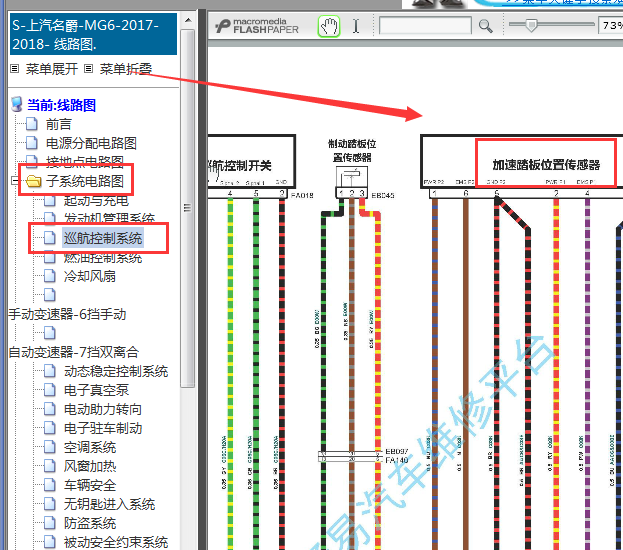Viewport: 623px width, 550px height.
Task: Open the 防盗系统 tree item
Action: (90, 523)
